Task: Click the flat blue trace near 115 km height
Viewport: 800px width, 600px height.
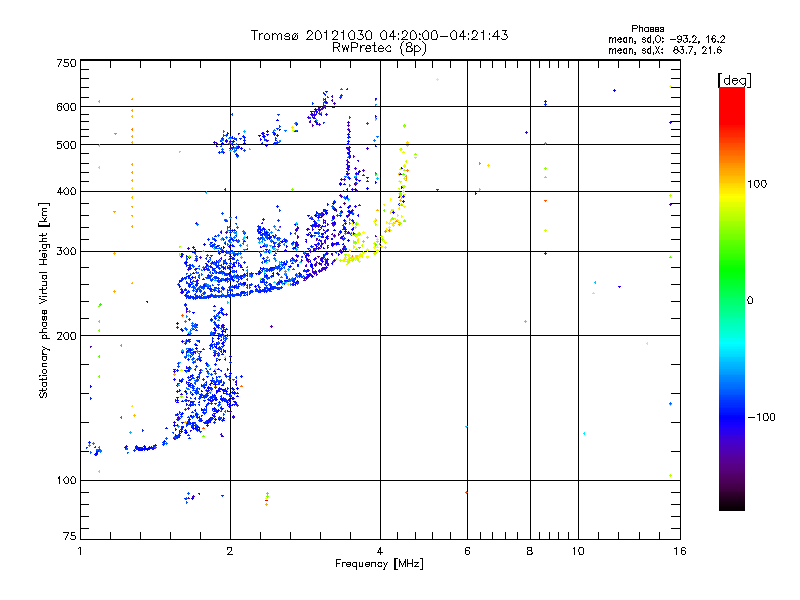Action: click(145, 448)
